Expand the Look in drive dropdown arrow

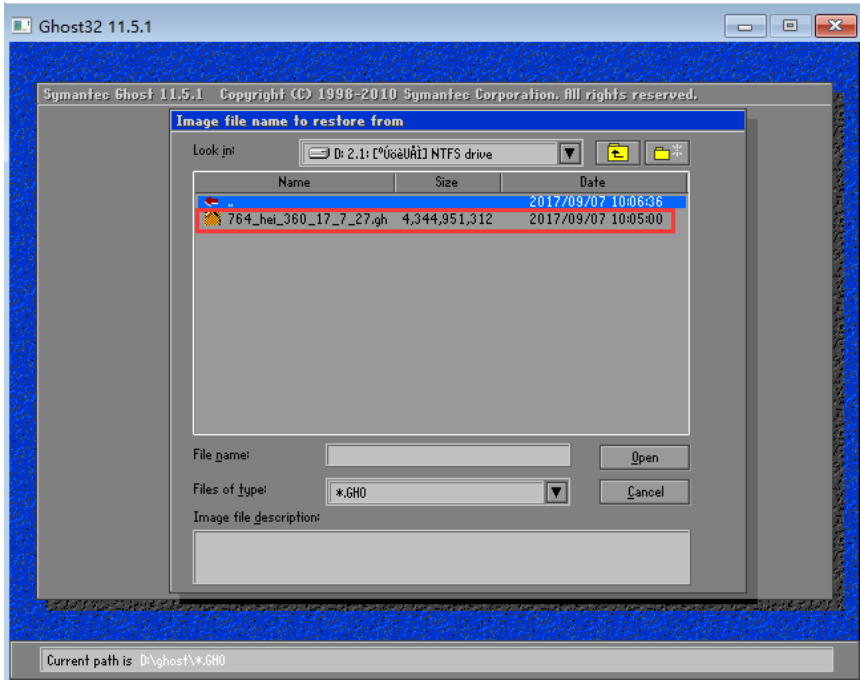[569, 153]
